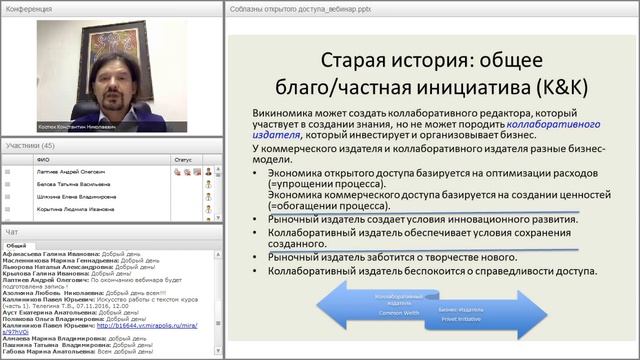Click the коллаборативного издателя link on the slide

point(553,124)
